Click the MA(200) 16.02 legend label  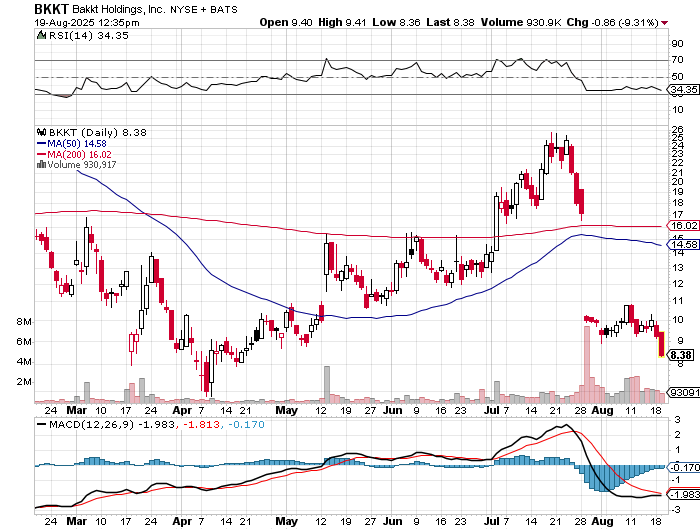point(79,154)
